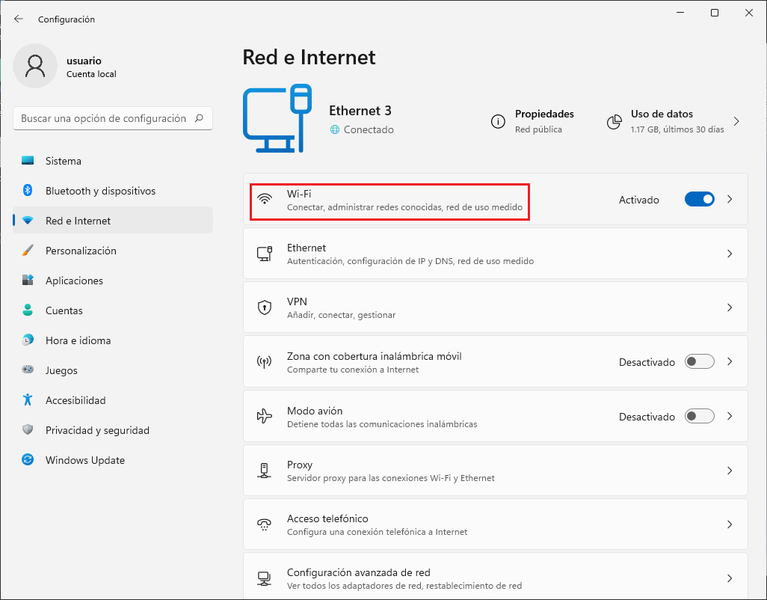767x600 pixels.
Task: Click the Accesibilidad sidebar label
Action: click(x=75, y=400)
